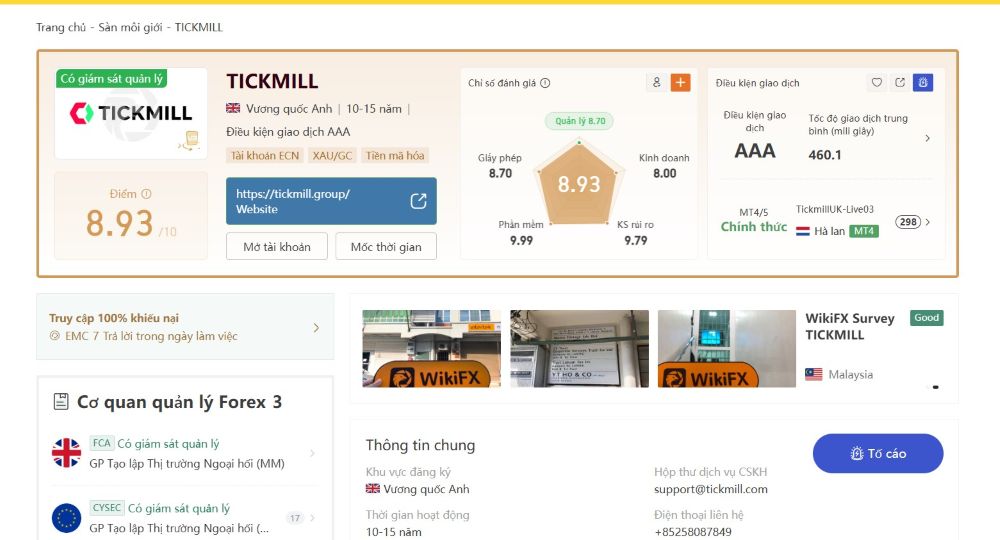Click the XAU/GC tag
Viewport: 1000px width, 540px height.
coord(332,156)
